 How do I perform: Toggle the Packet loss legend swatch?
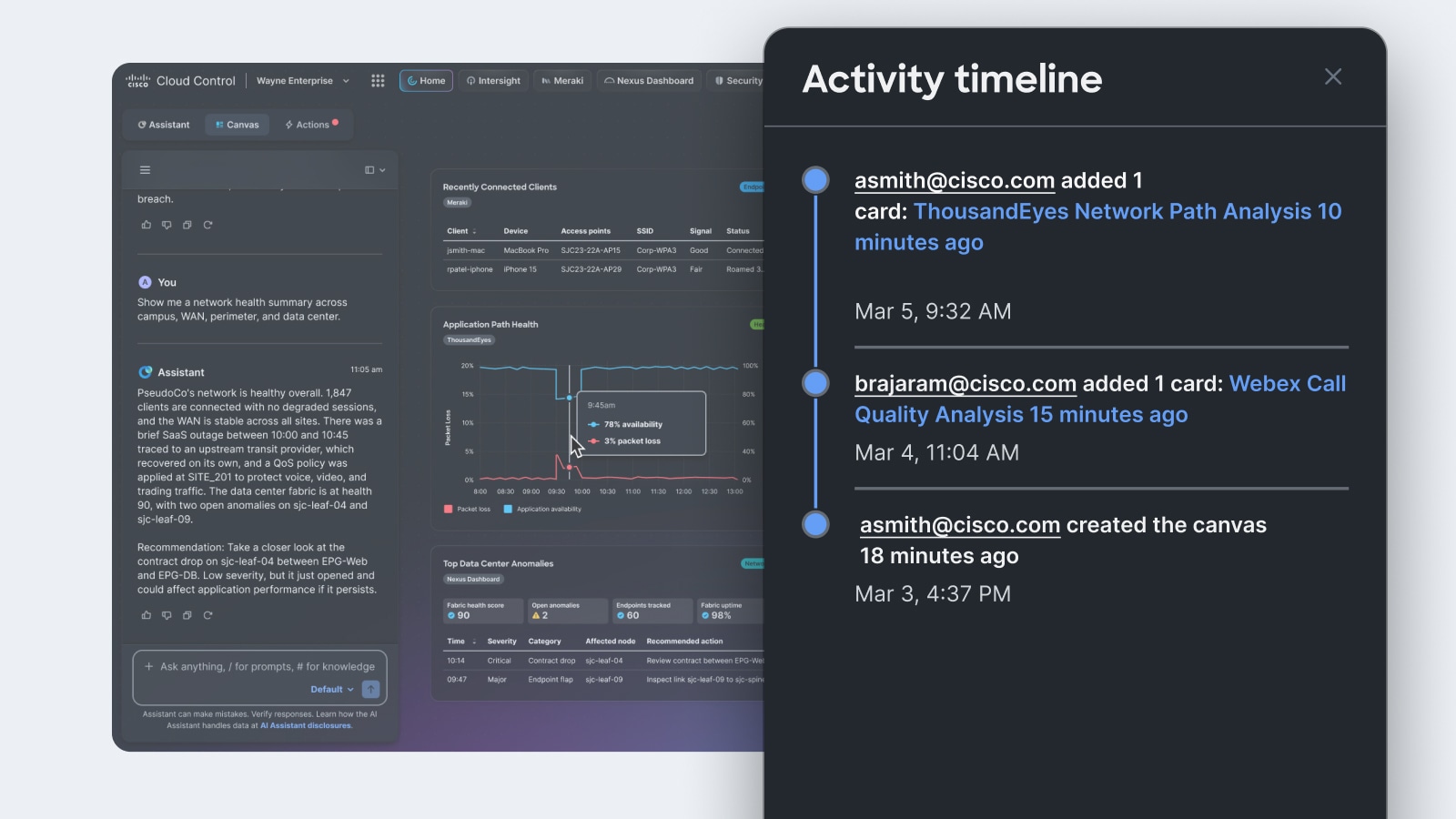[x=448, y=510]
